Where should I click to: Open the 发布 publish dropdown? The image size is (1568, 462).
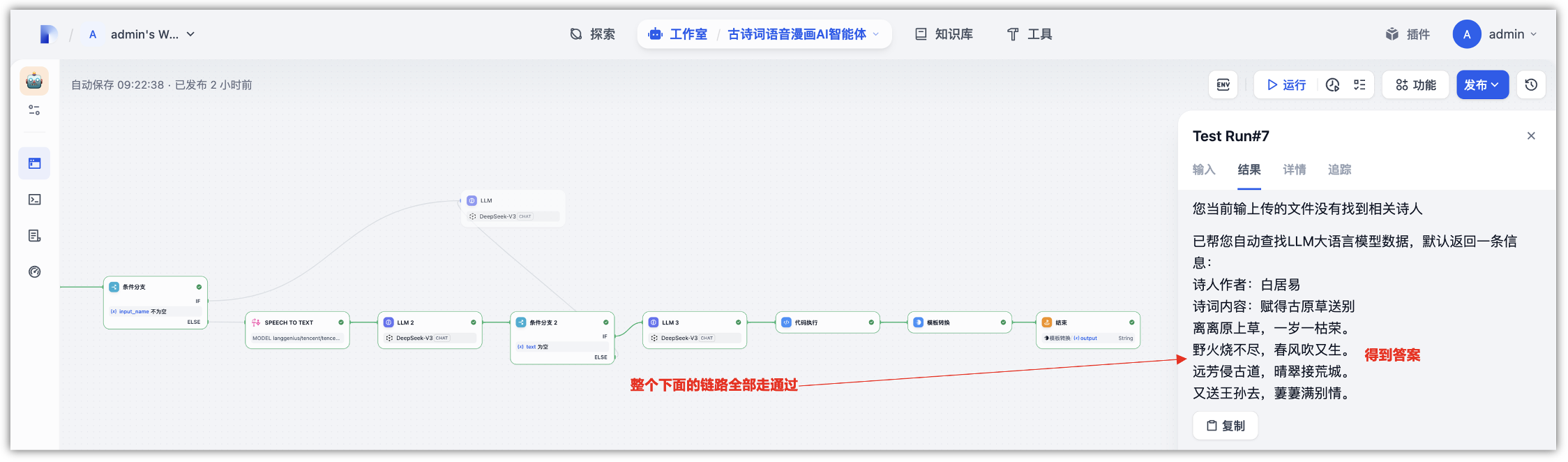(x=1482, y=85)
